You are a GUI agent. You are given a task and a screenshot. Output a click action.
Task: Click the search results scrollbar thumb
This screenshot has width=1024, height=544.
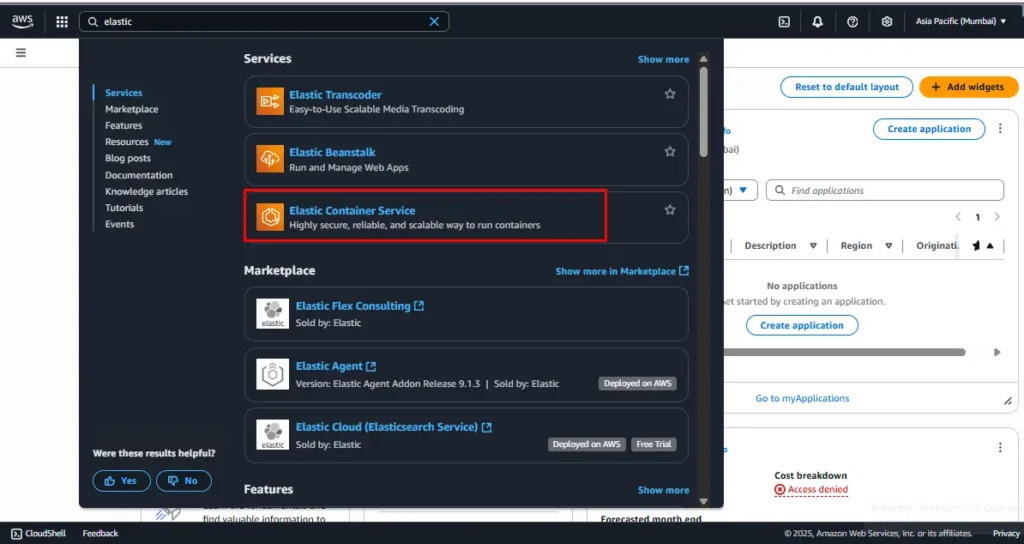(x=703, y=111)
